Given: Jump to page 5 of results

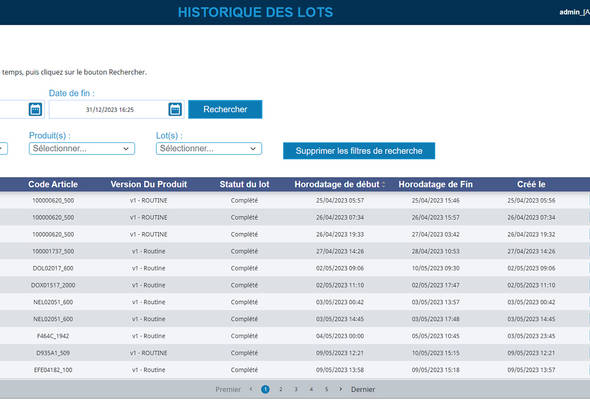Looking at the screenshot, I should tap(326, 389).
